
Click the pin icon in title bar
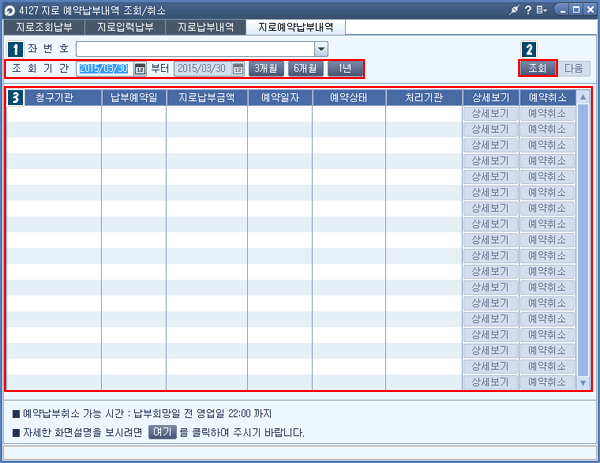514,10
